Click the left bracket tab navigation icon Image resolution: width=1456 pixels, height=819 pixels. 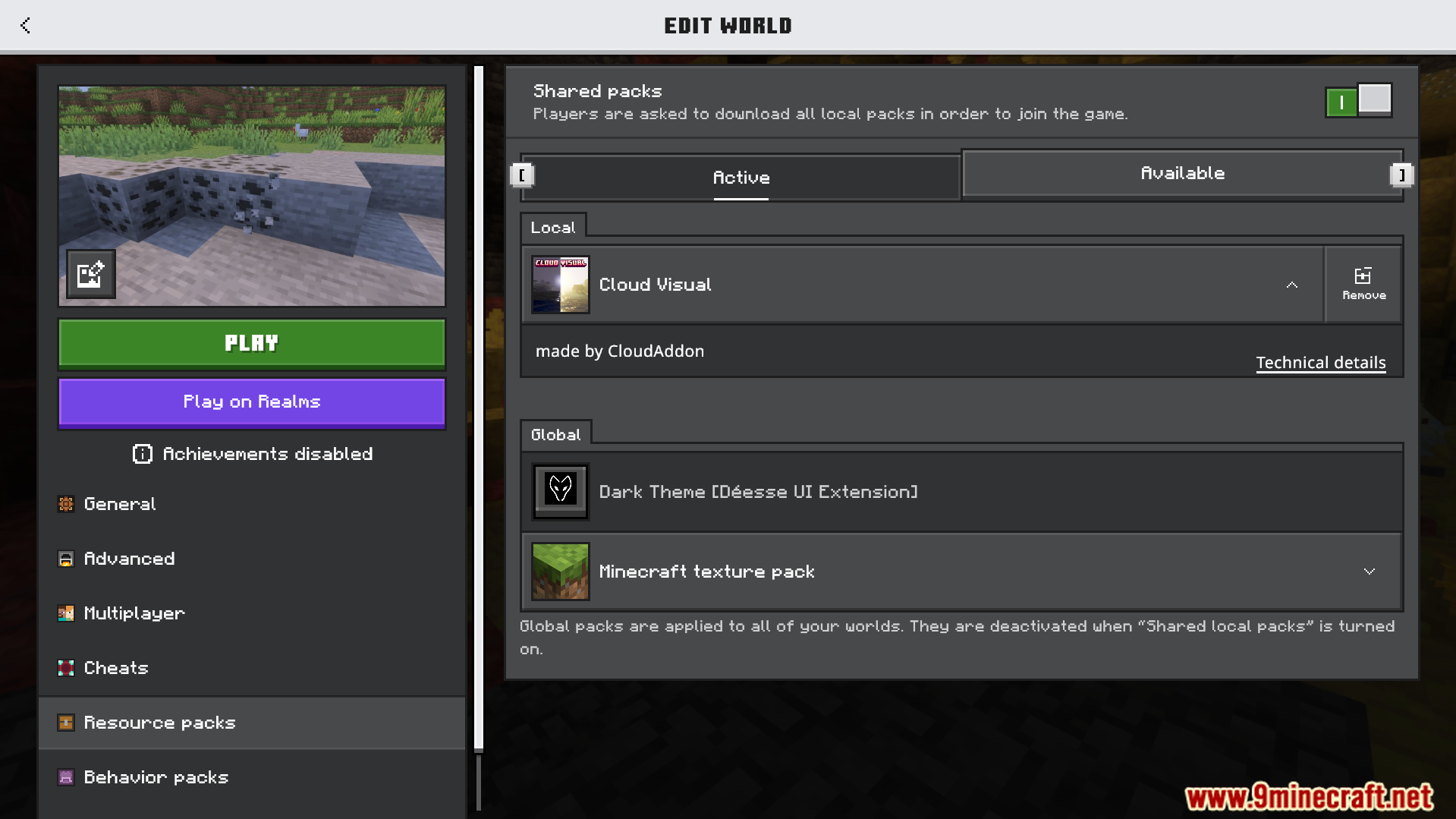coord(522,175)
